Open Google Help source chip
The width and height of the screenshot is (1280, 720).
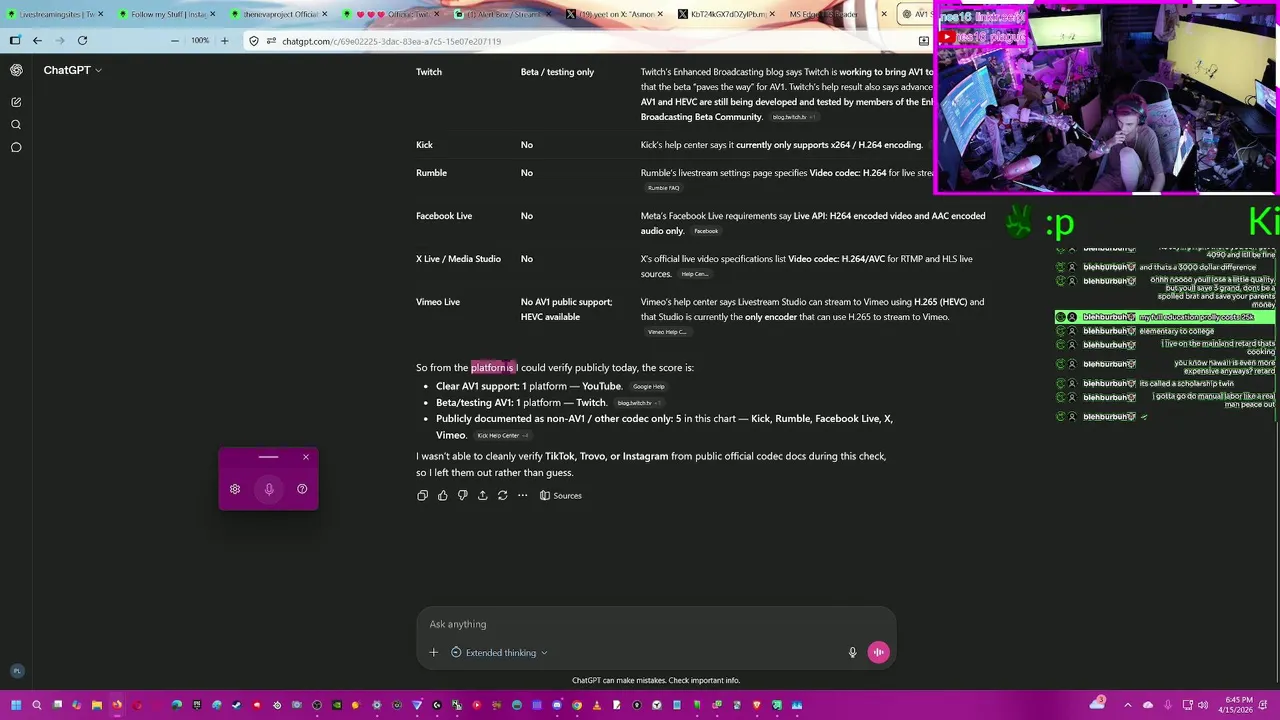click(648, 387)
